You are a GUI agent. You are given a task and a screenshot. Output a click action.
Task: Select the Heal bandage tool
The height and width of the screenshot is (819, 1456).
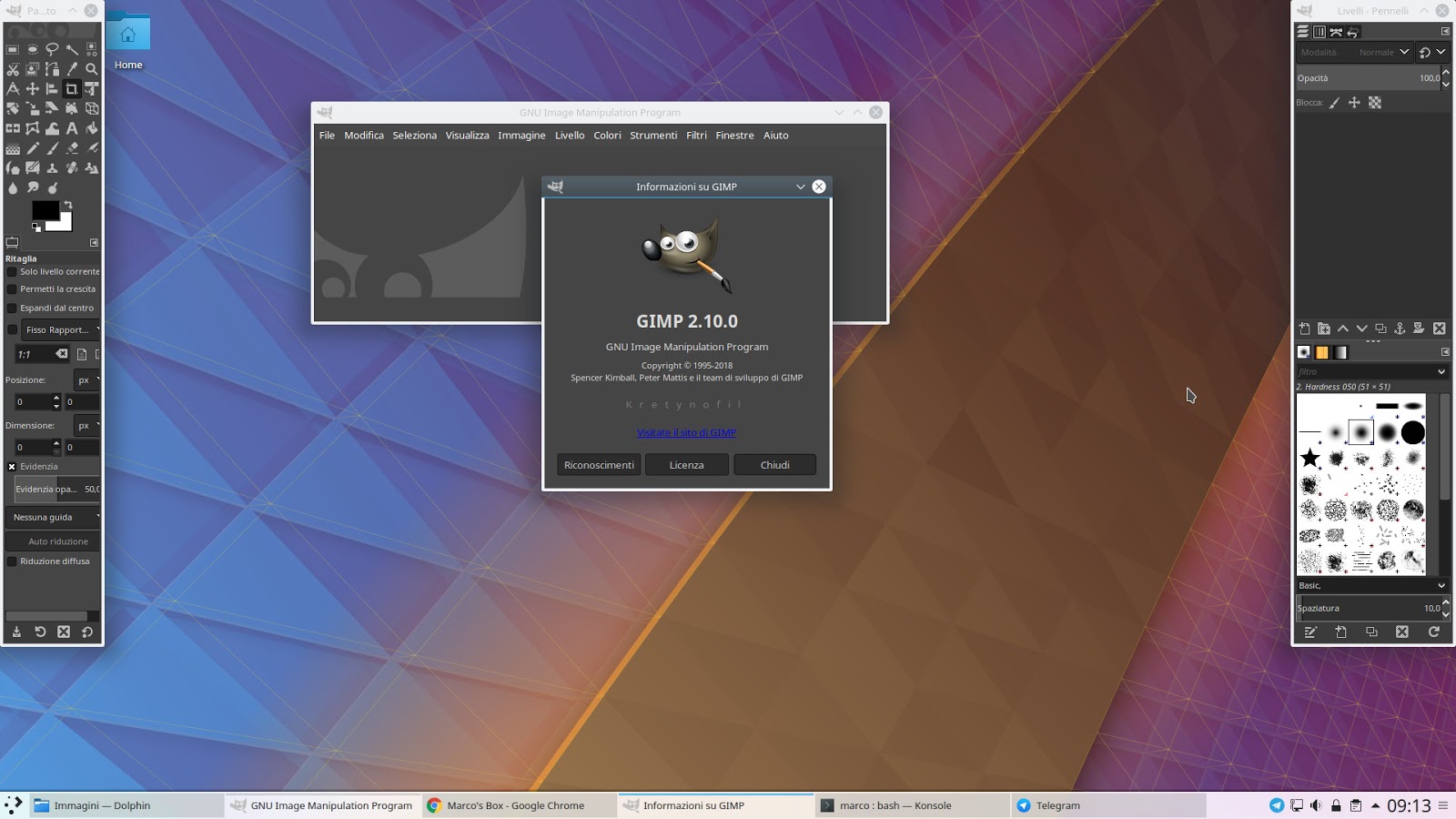pyautogui.click(x=72, y=168)
